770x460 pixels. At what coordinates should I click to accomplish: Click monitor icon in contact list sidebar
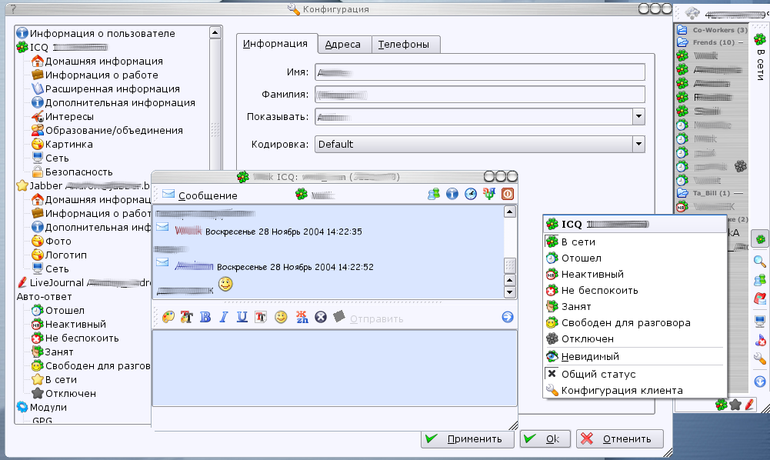[760, 322]
